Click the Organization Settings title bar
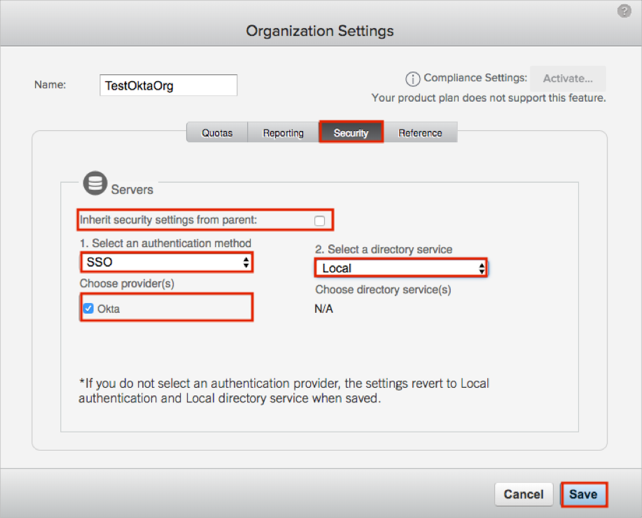The width and height of the screenshot is (642, 518). pyautogui.click(x=320, y=31)
